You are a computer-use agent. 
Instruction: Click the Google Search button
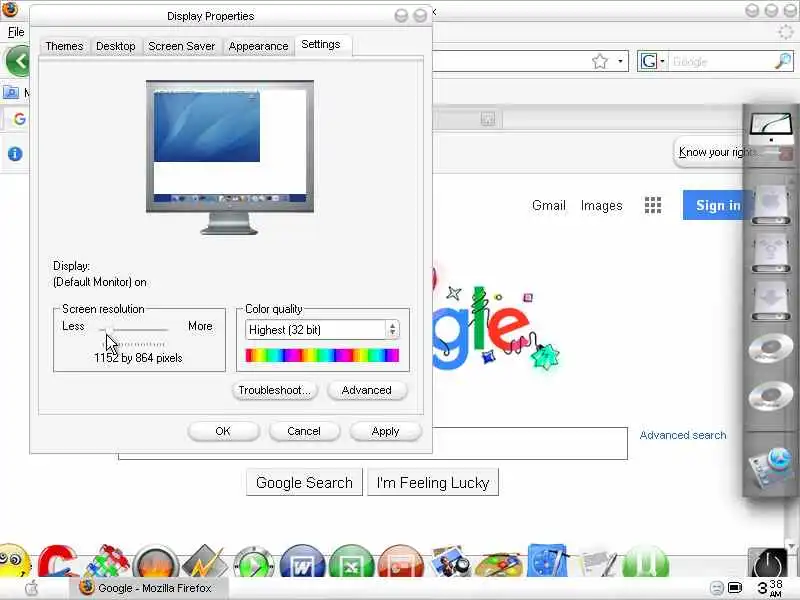click(304, 482)
